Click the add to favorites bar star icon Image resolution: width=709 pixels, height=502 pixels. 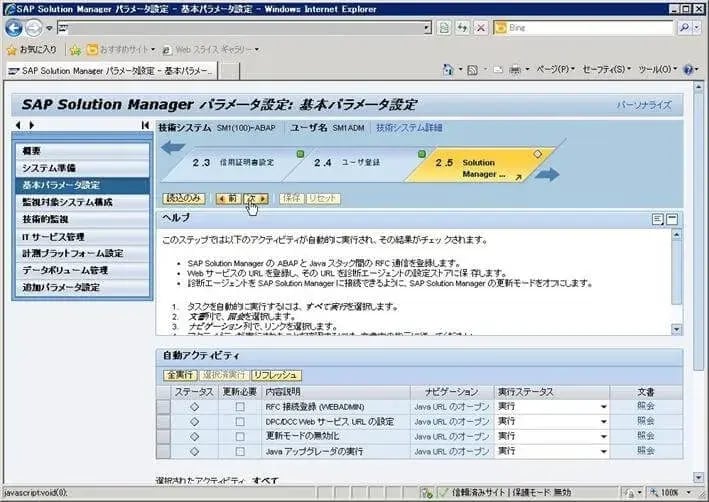pos(75,50)
